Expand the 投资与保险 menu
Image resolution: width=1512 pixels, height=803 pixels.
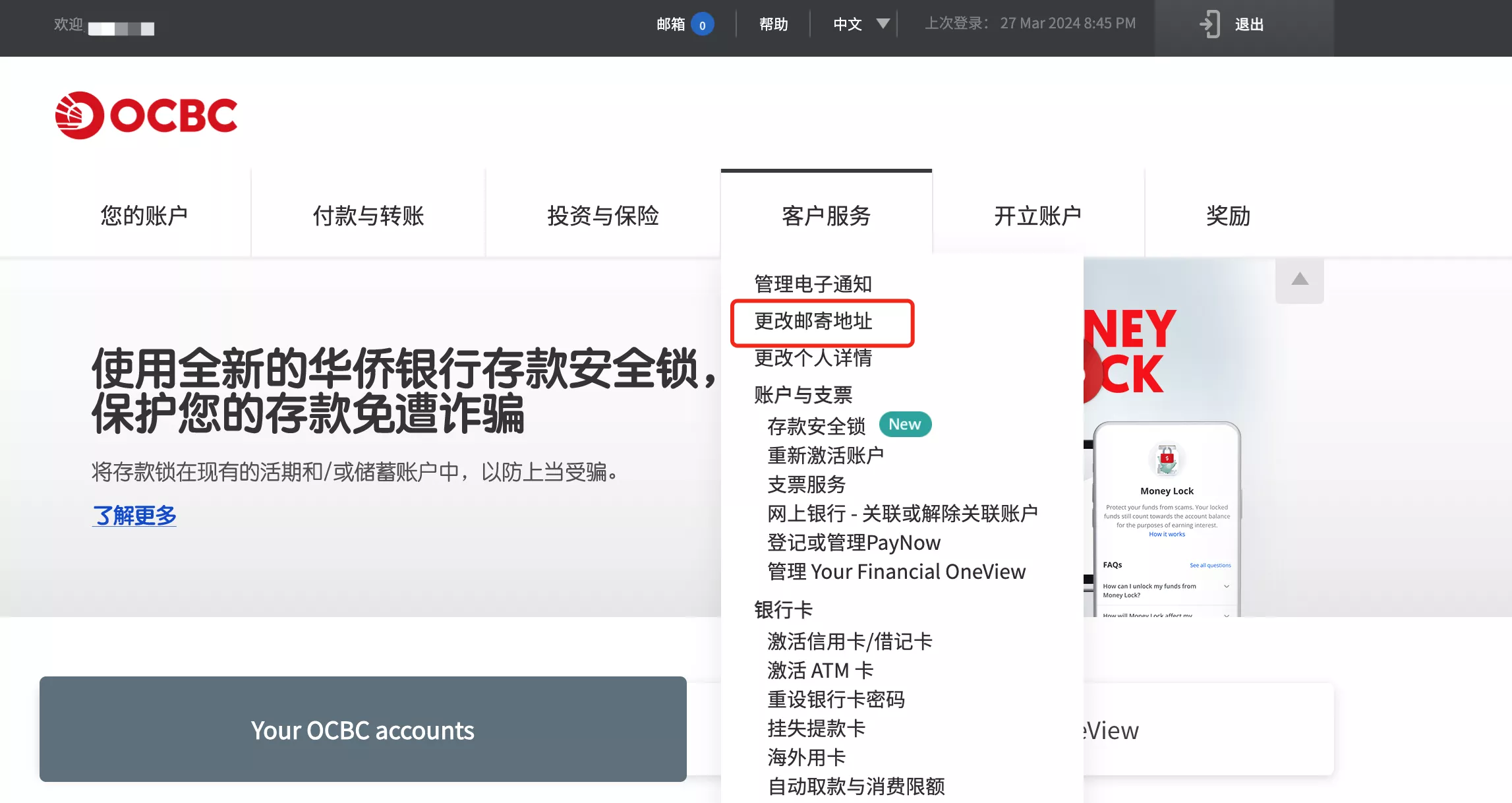[602, 216]
